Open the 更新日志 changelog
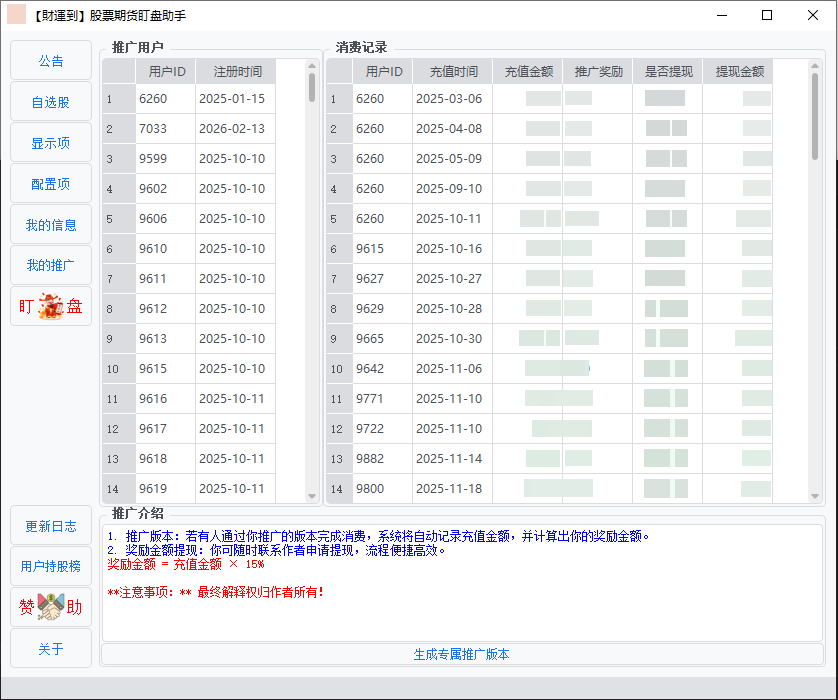This screenshot has height=700, width=838. coord(51,526)
